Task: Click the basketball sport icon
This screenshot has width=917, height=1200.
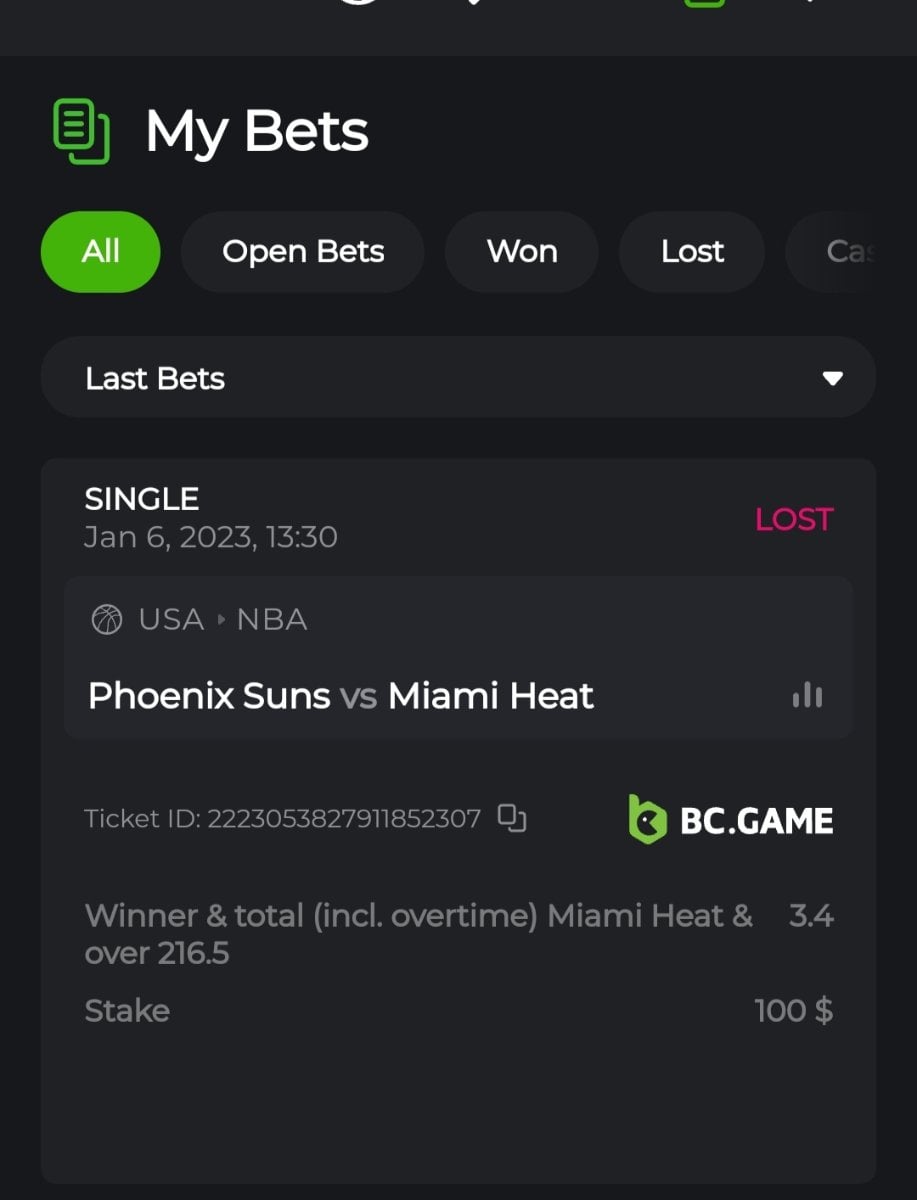Action: click(106, 620)
